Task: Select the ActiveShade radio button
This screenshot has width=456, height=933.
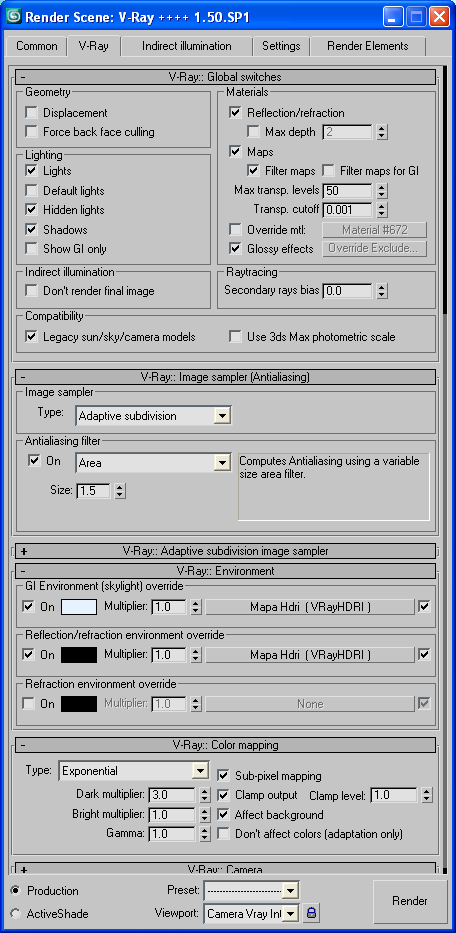Action: tap(15, 913)
